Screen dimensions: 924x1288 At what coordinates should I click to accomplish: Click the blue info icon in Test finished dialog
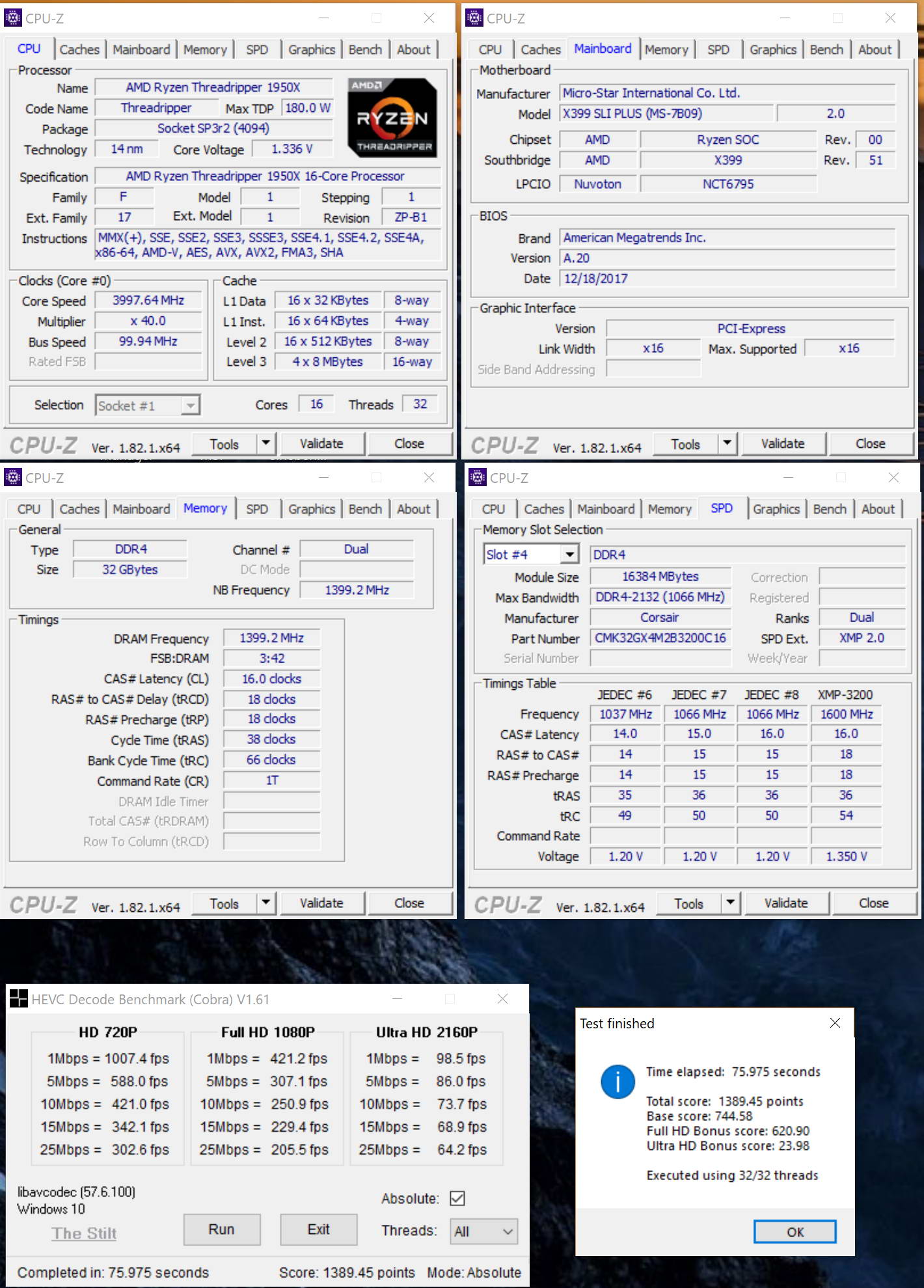pyautogui.click(x=617, y=1082)
